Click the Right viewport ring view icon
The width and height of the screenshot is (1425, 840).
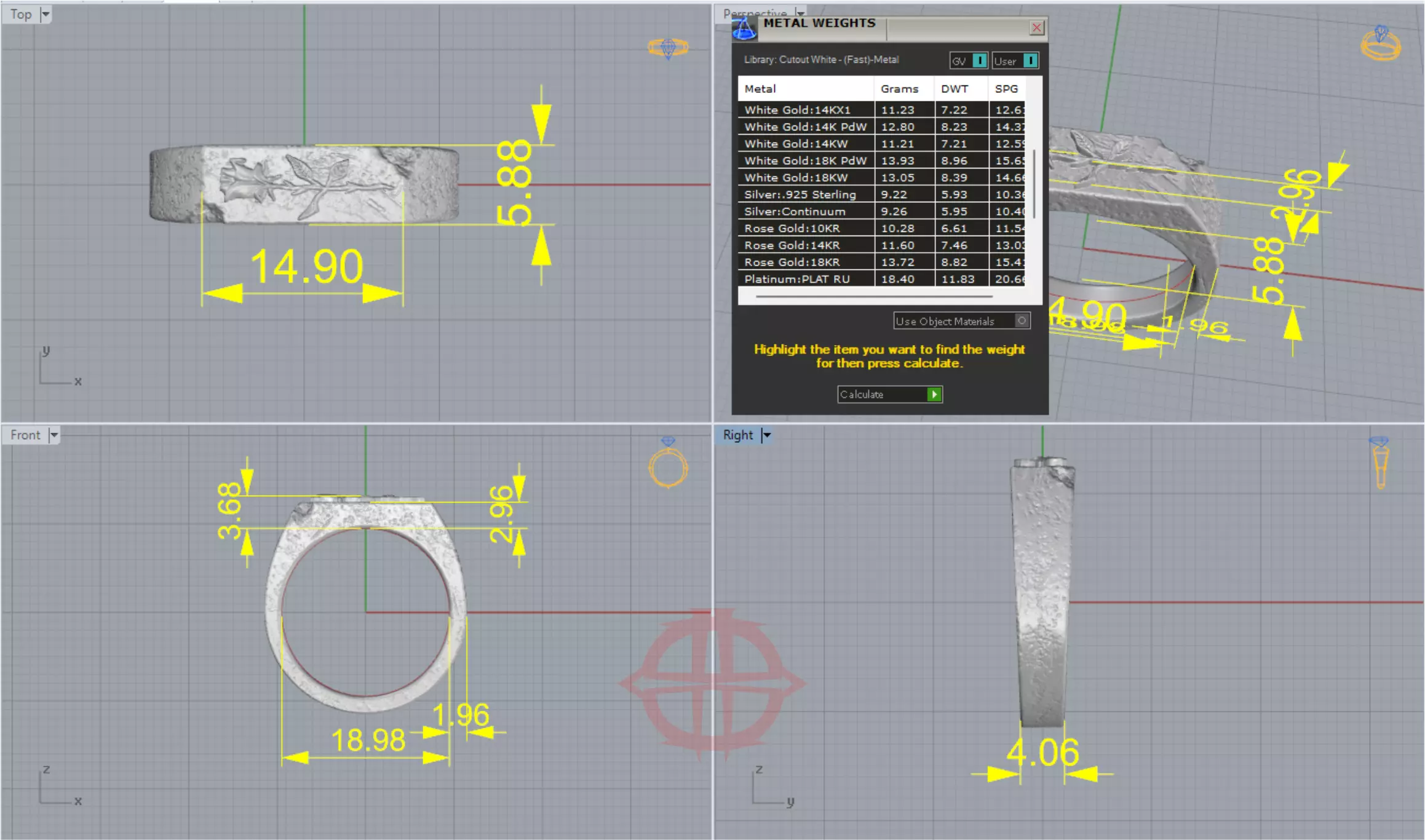[x=1379, y=463]
